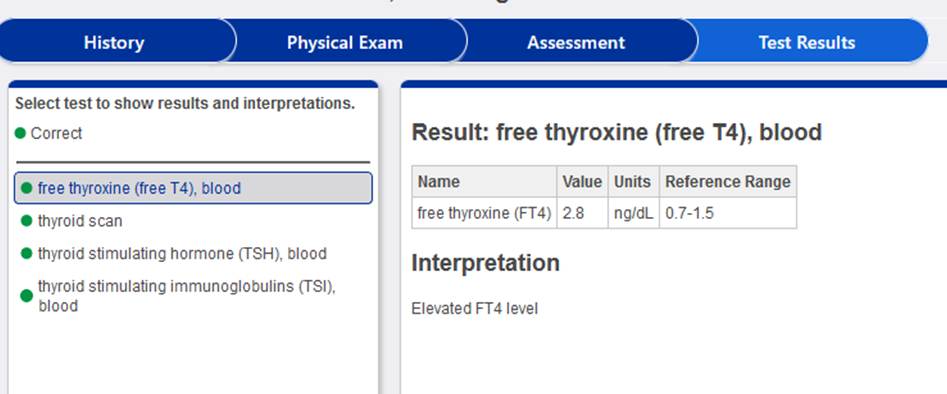Viewport: 947px width, 394px height.
Task: Click the 2.8 value cell
Action: 582,213
